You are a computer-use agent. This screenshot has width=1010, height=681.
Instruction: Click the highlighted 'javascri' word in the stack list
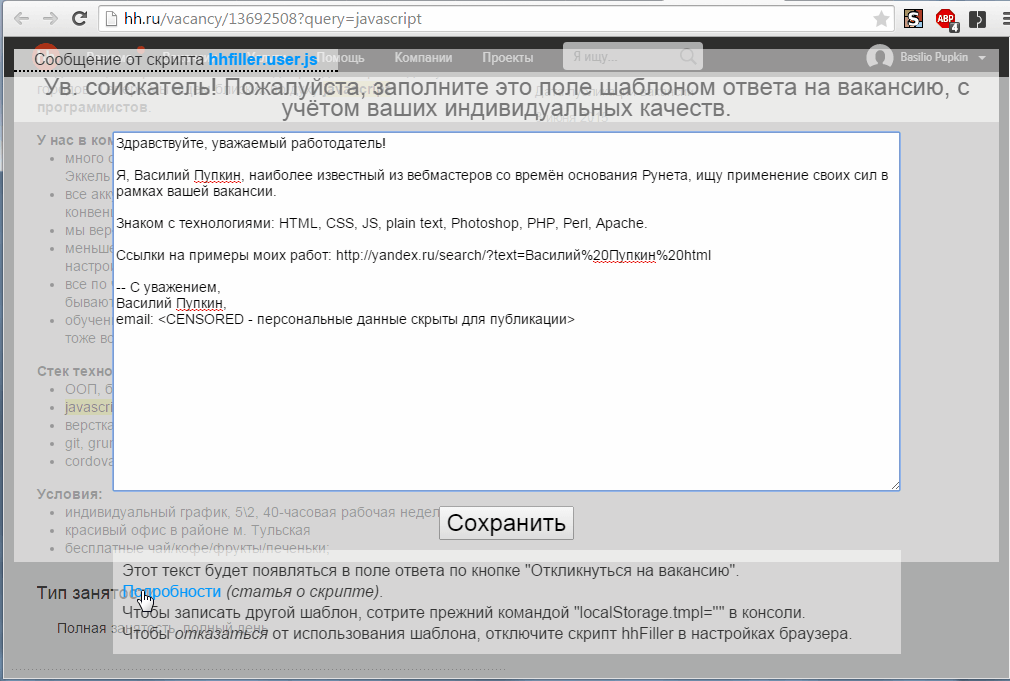pyautogui.click(x=89, y=407)
